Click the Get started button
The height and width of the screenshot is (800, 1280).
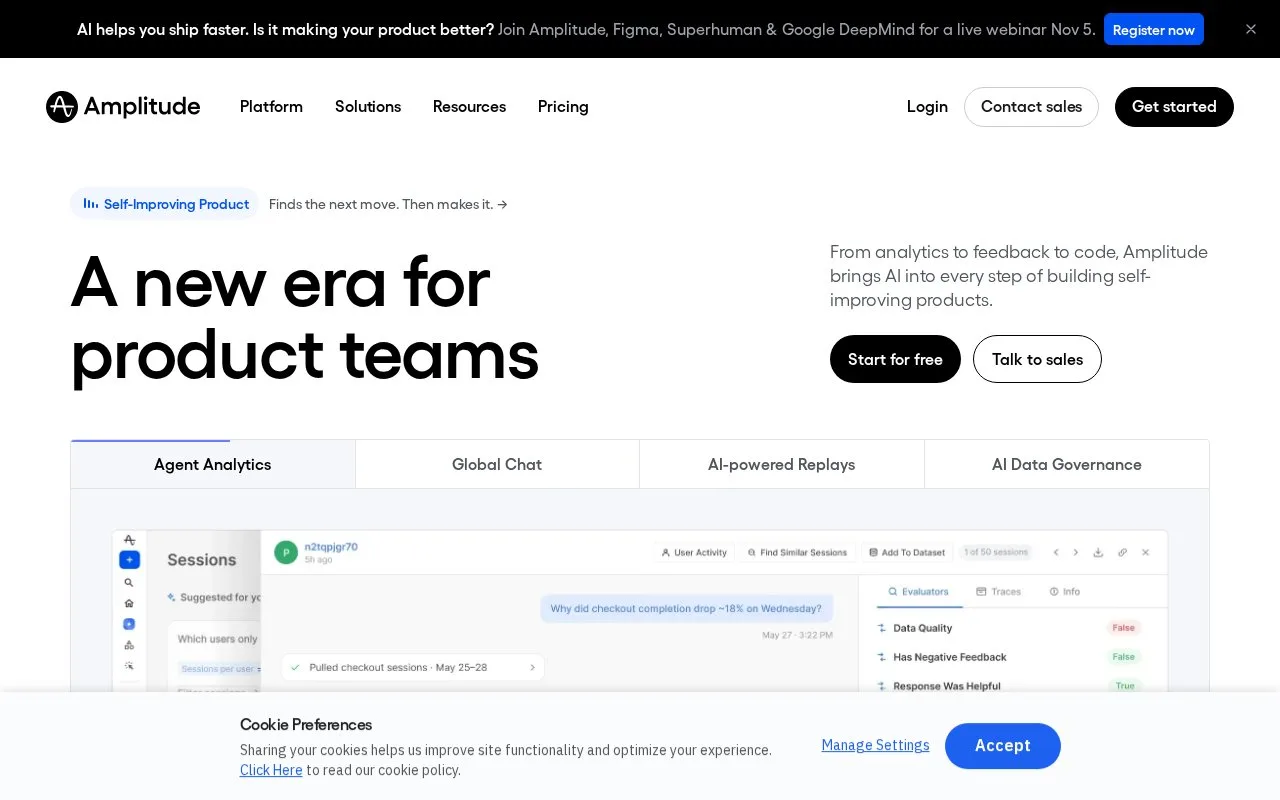pyautogui.click(x=1174, y=107)
